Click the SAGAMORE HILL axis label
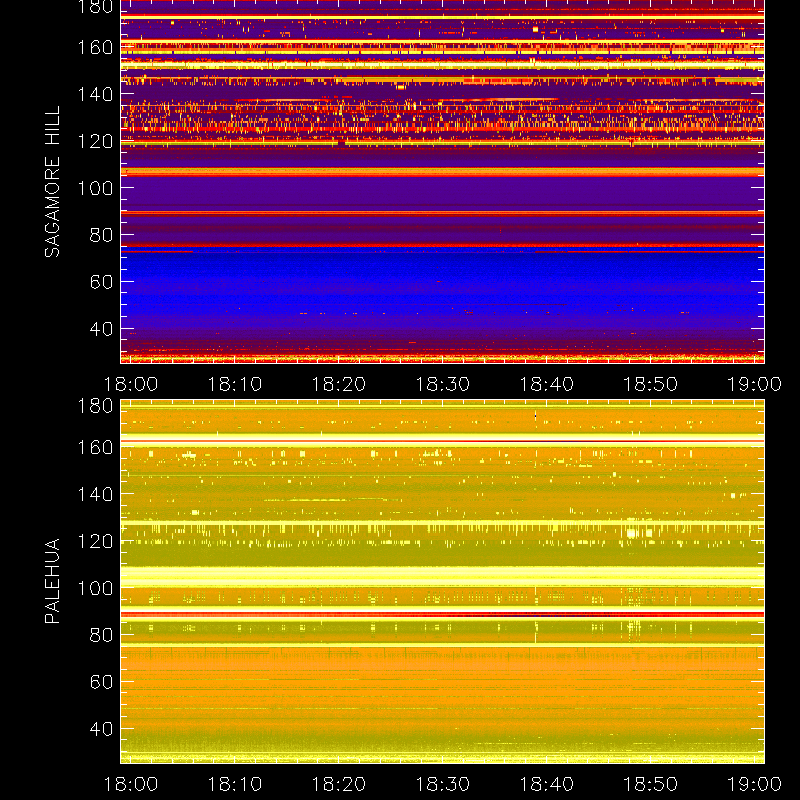 (52, 182)
